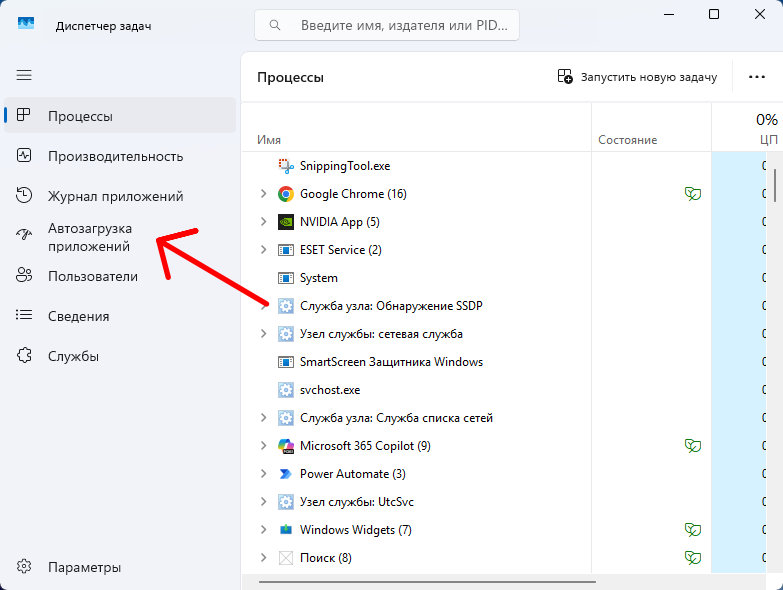Open the hamburger navigation menu
Image resolution: width=783 pixels, height=590 pixels.
tap(24, 75)
